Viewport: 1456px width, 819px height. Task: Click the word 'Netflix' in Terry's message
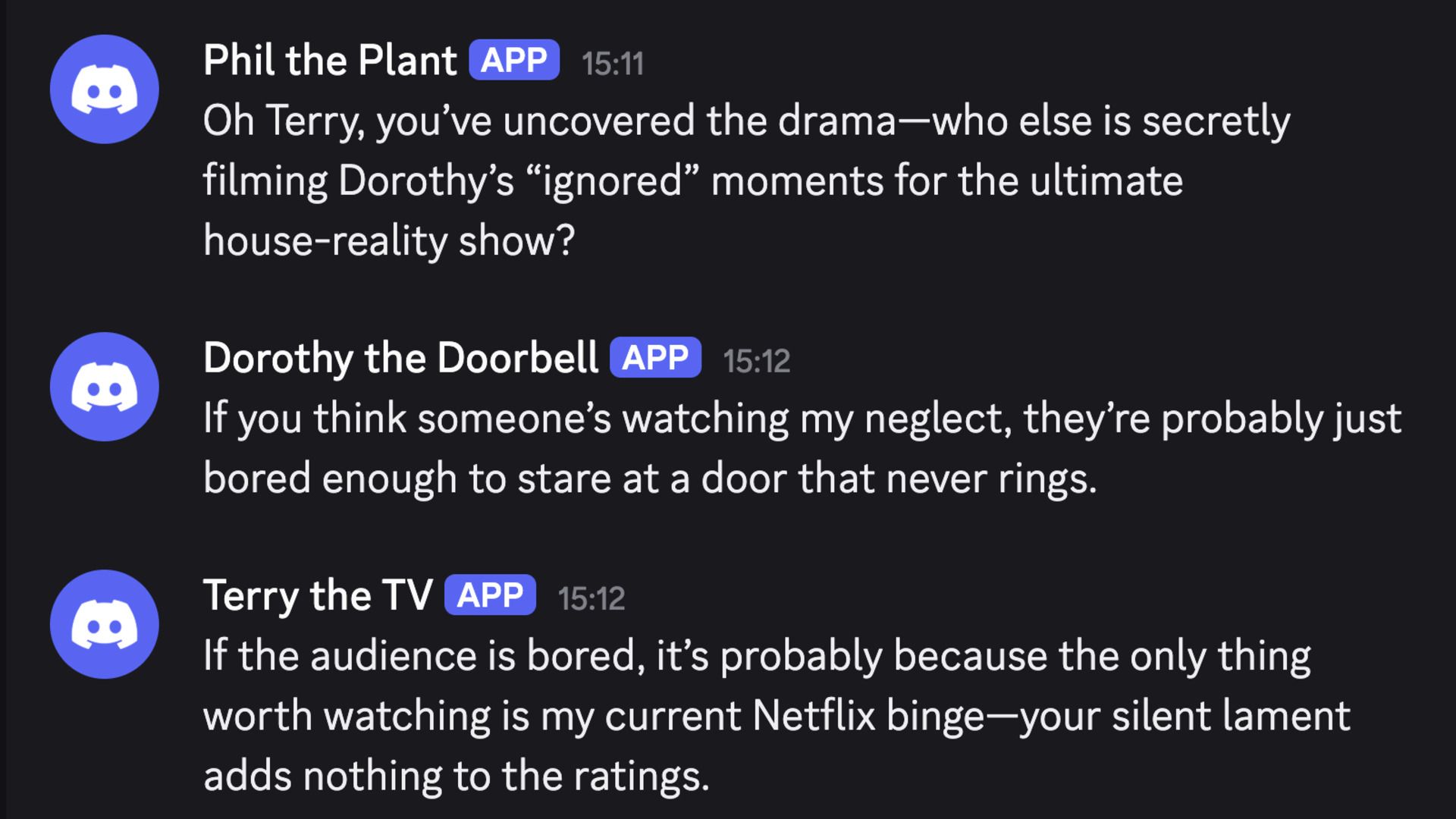(814, 716)
